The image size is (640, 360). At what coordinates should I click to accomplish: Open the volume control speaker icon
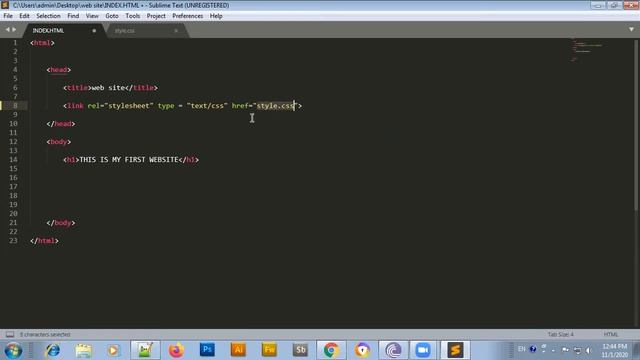tap(588, 350)
